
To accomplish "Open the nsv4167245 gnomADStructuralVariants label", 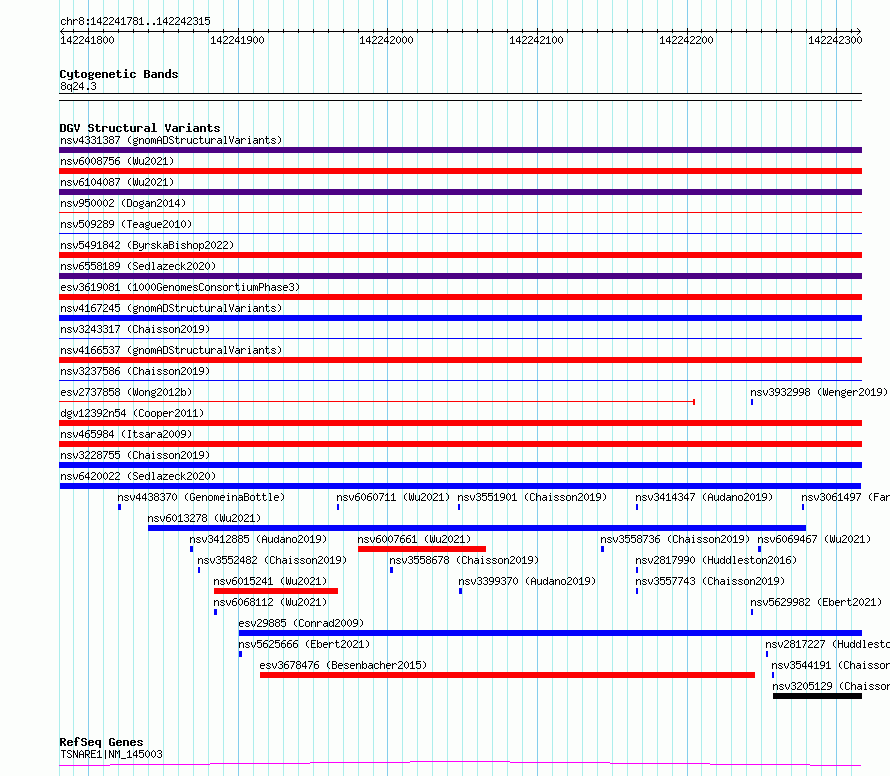I will [x=171, y=308].
